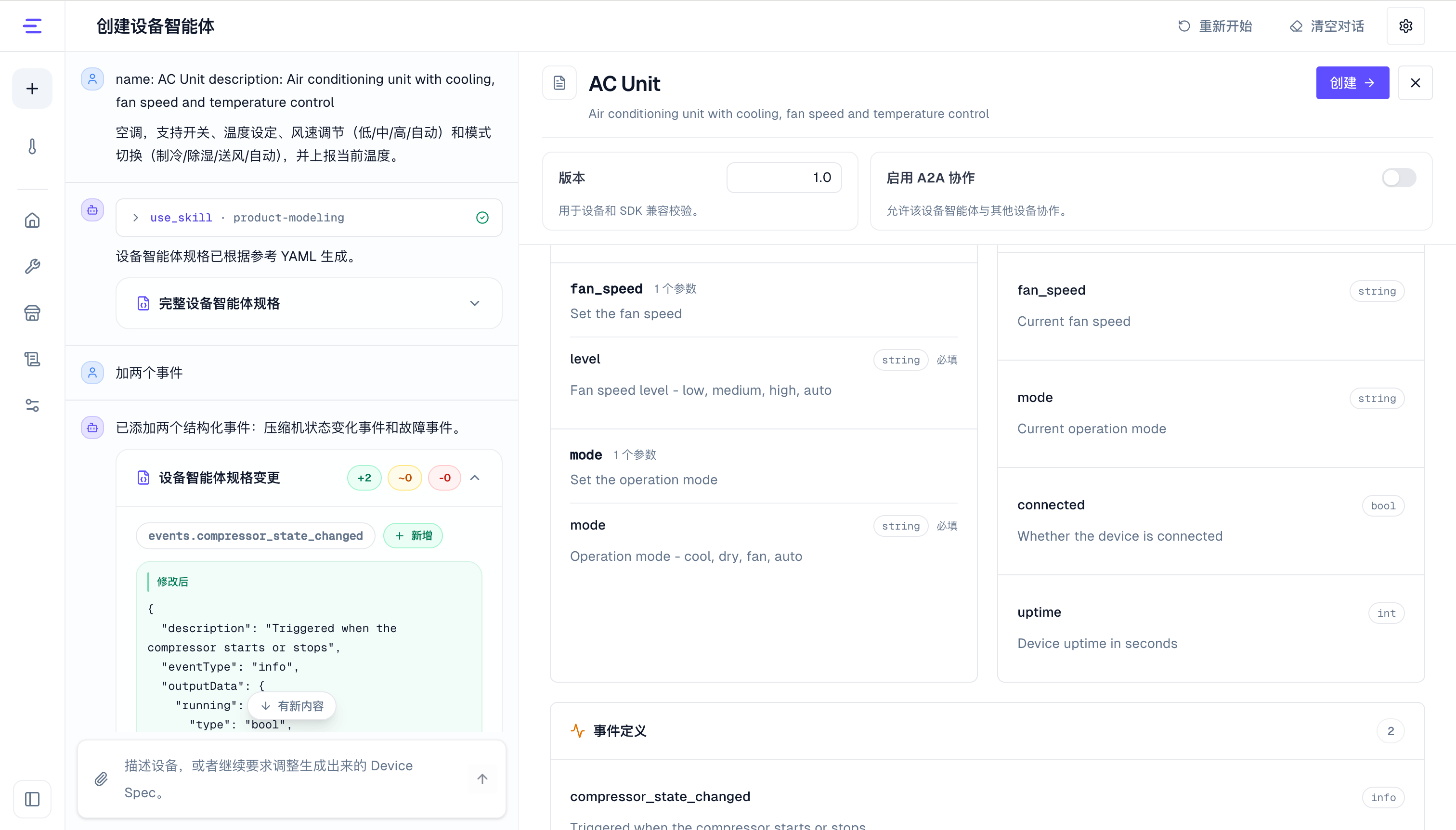Open the gear settings button
Image resolution: width=1456 pixels, height=830 pixels.
pyautogui.click(x=1405, y=26)
